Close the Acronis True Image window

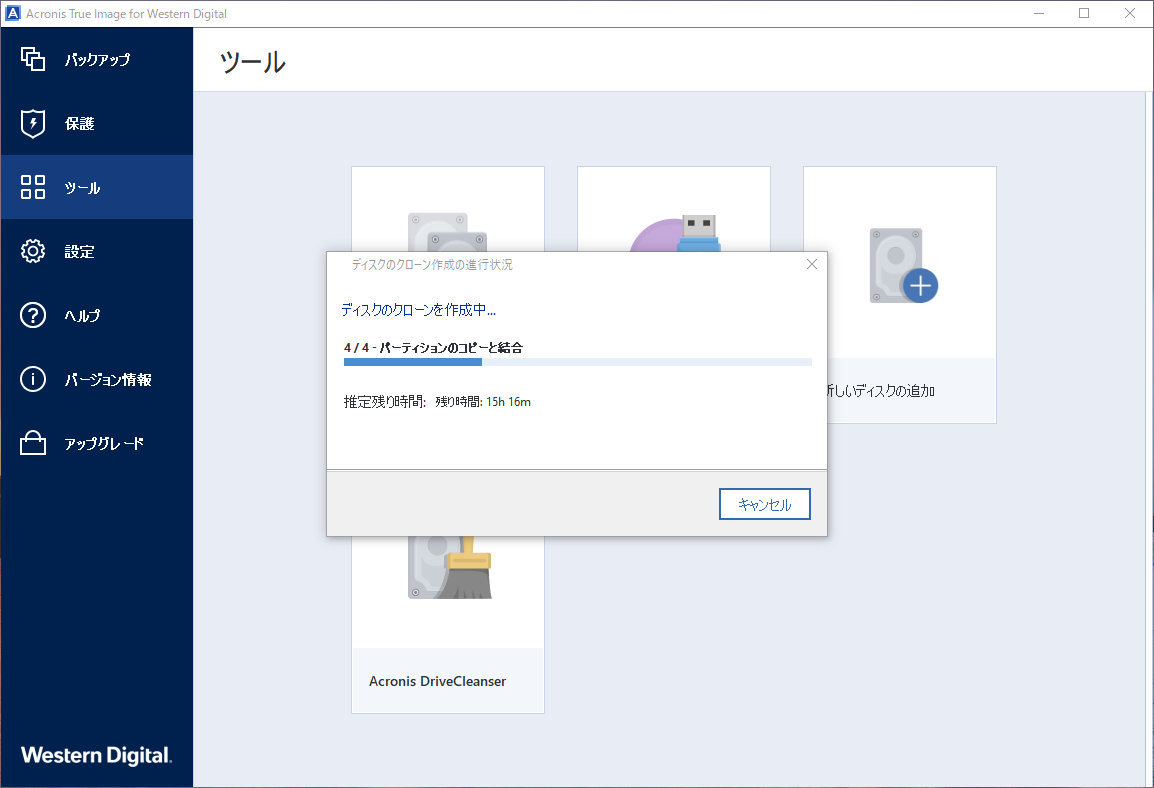pyautogui.click(x=1130, y=13)
